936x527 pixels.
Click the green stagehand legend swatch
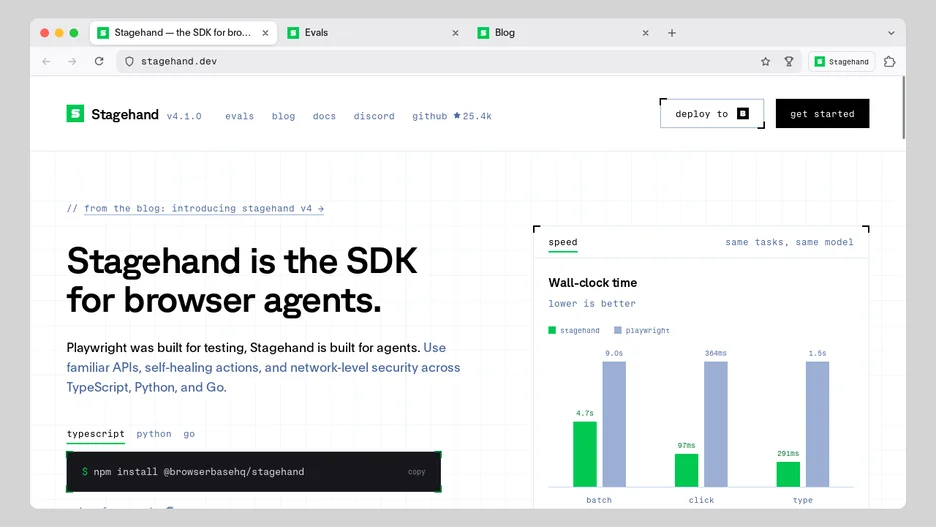(x=552, y=330)
